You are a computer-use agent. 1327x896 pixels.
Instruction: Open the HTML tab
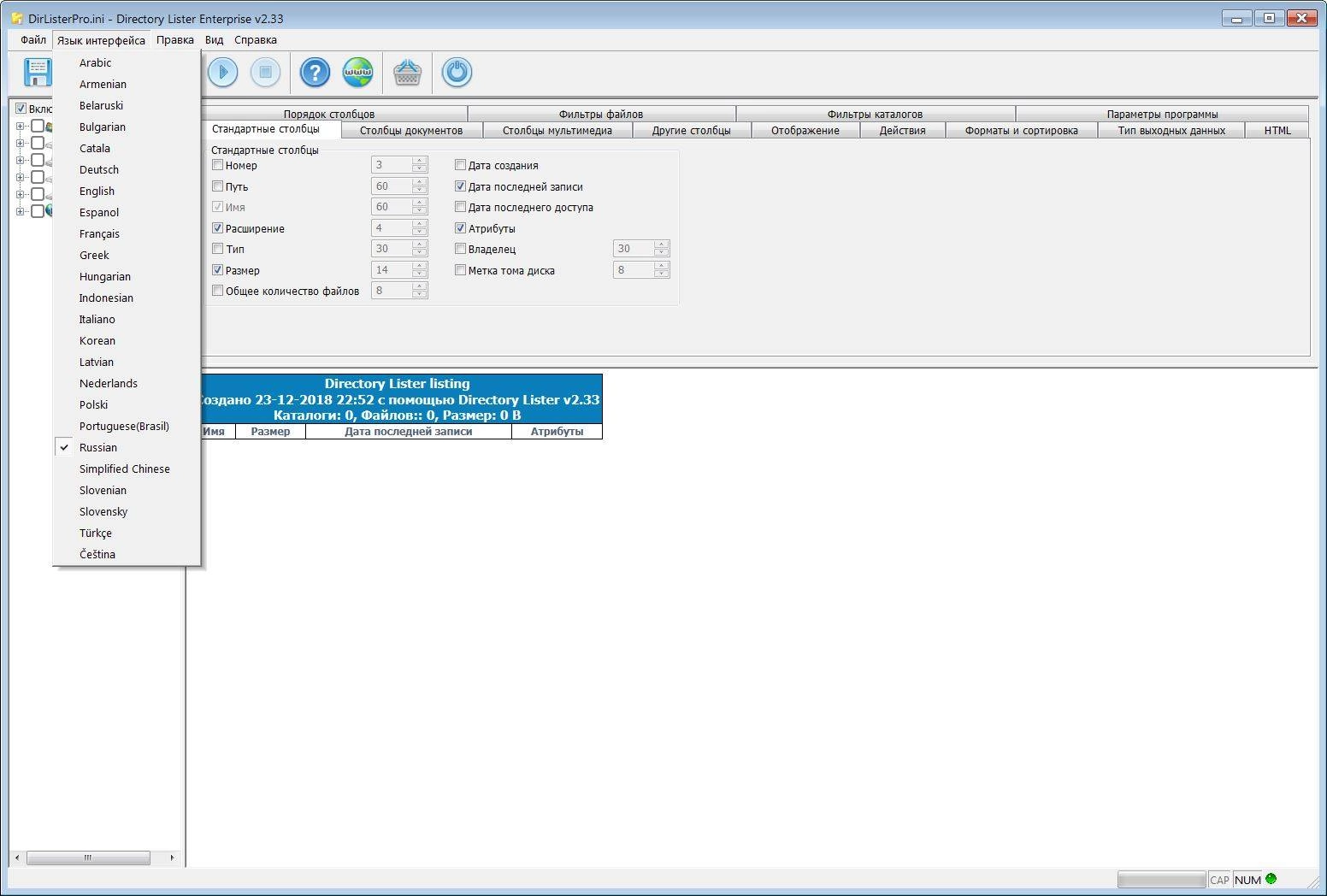click(x=1277, y=131)
